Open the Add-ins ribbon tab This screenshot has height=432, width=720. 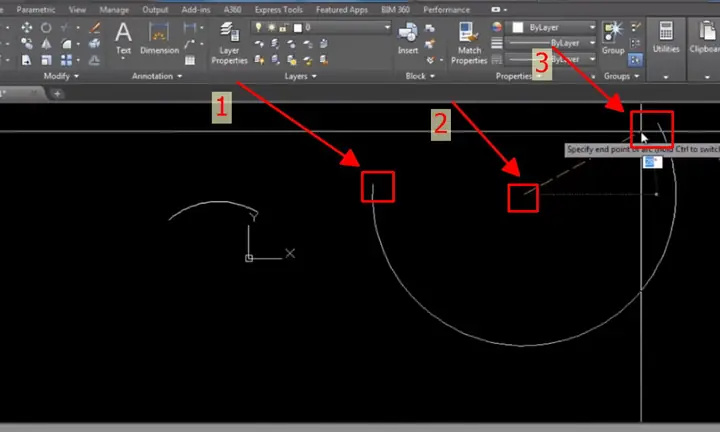click(x=196, y=10)
